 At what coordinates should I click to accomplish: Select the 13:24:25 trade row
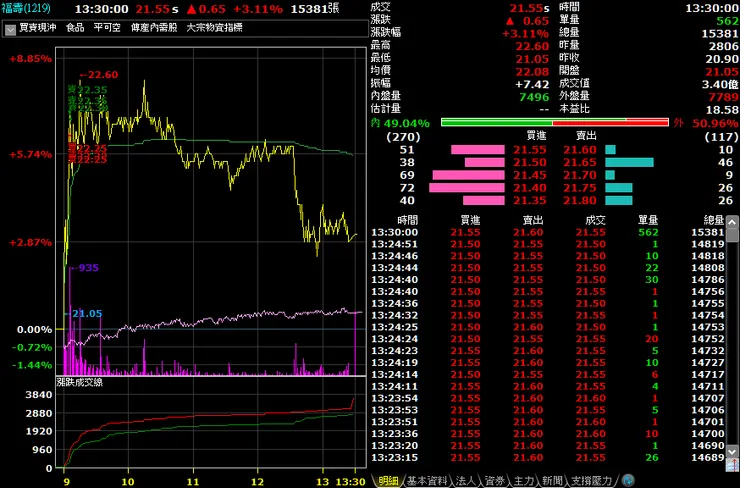tap(547, 327)
